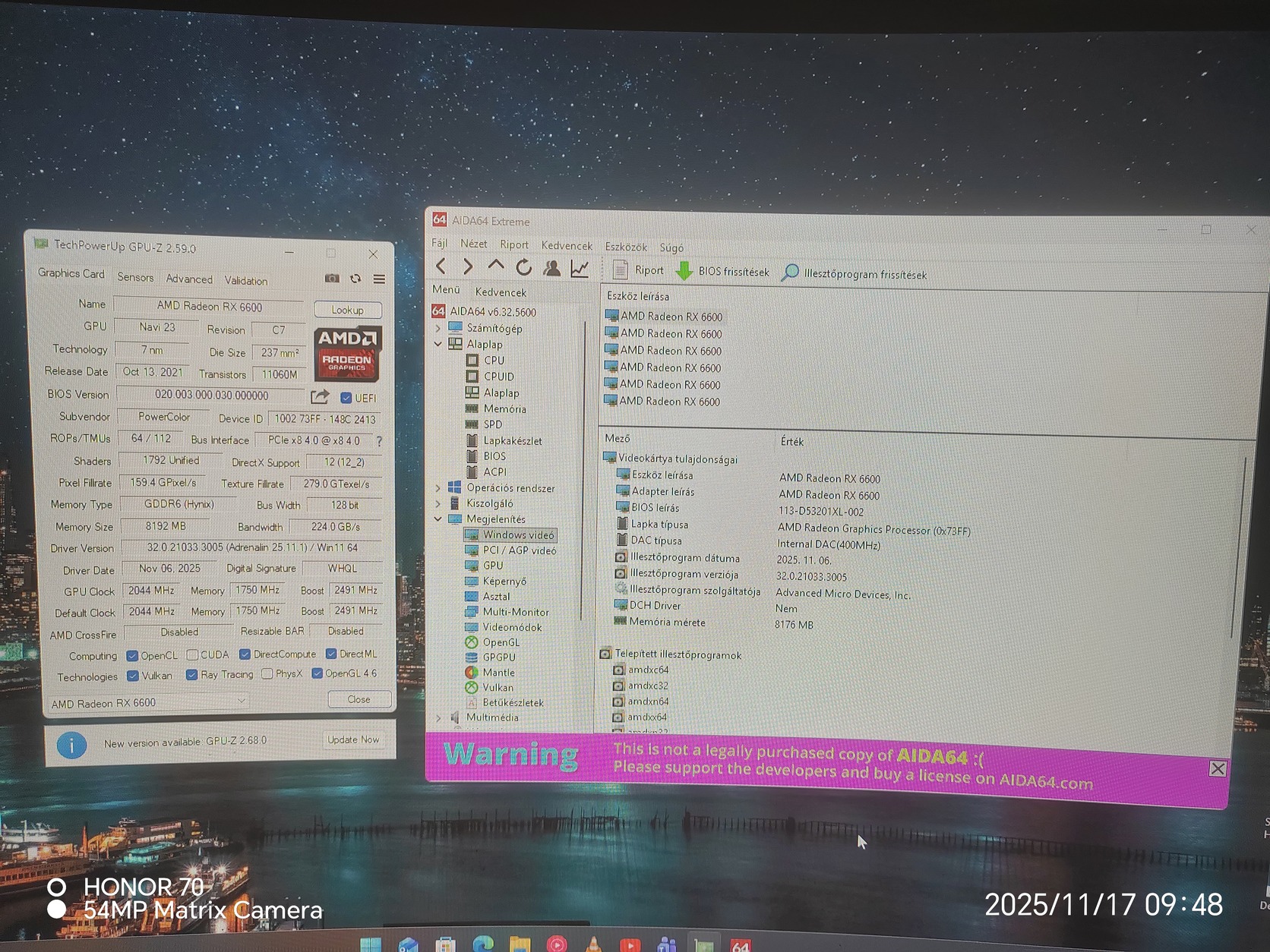The width and height of the screenshot is (1270, 952).
Task: Toggle the DirectCompute checkbox
Action: click(x=245, y=654)
